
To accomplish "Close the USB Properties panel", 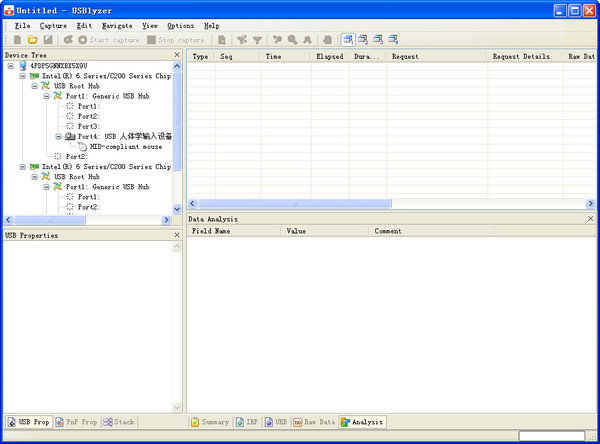I will tap(177, 235).
